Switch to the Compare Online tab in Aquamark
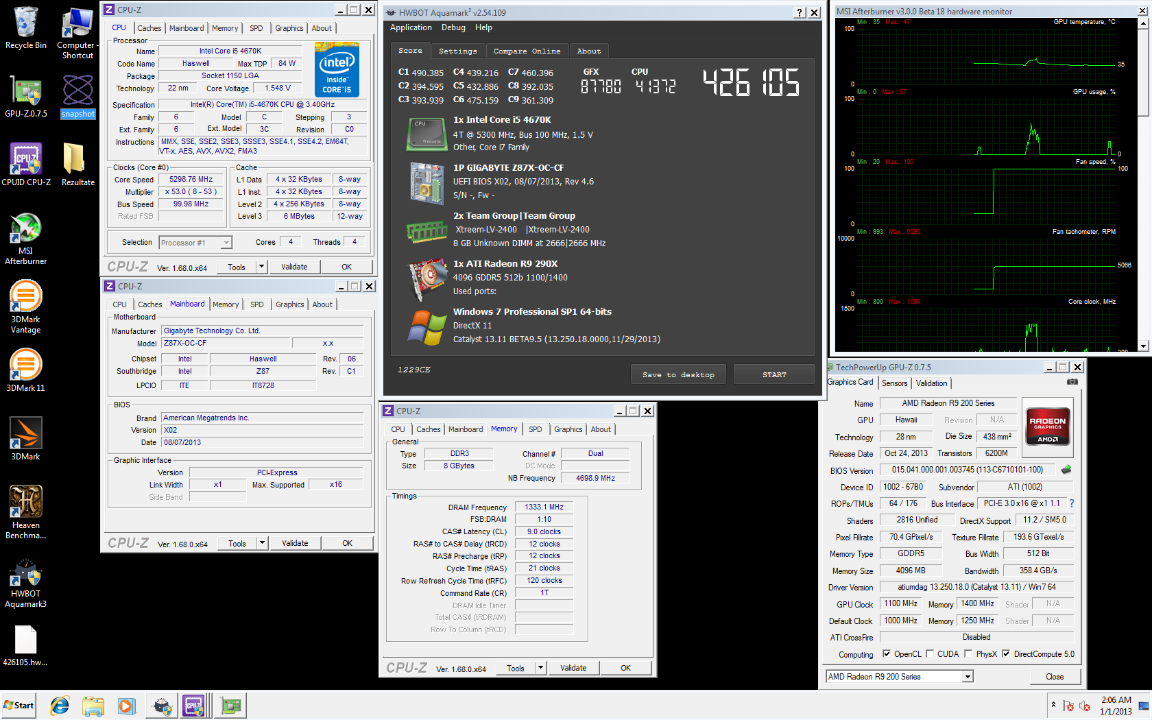 coord(527,51)
